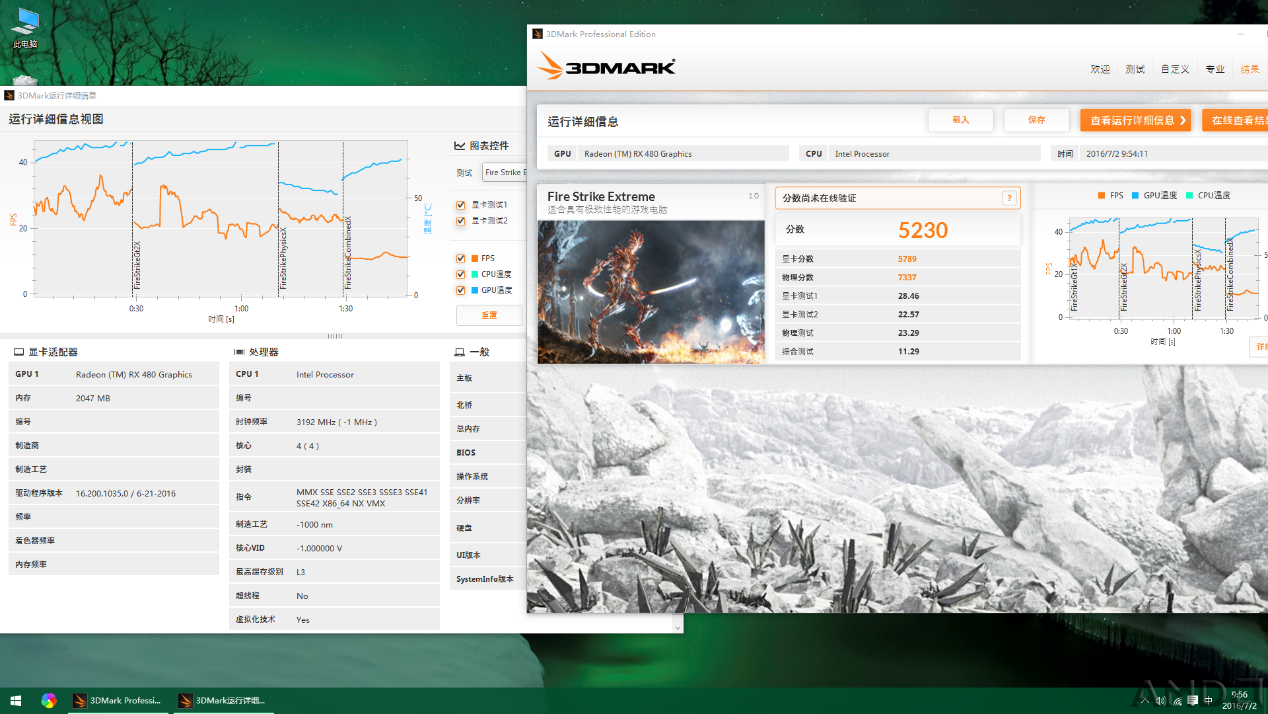Click the 在线查看结果 button

(1235, 120)
